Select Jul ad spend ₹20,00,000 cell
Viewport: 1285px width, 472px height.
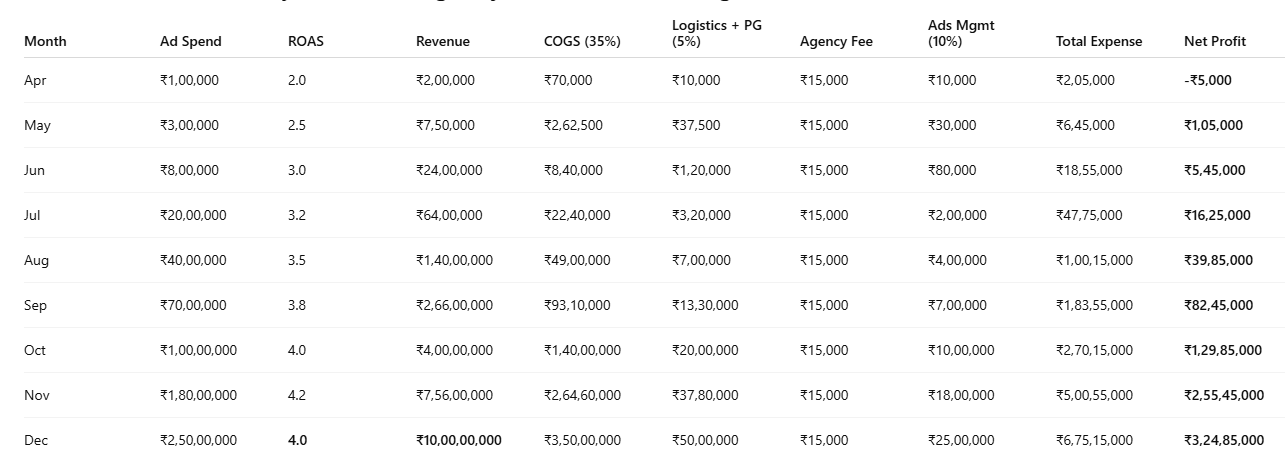pos(193,215)
